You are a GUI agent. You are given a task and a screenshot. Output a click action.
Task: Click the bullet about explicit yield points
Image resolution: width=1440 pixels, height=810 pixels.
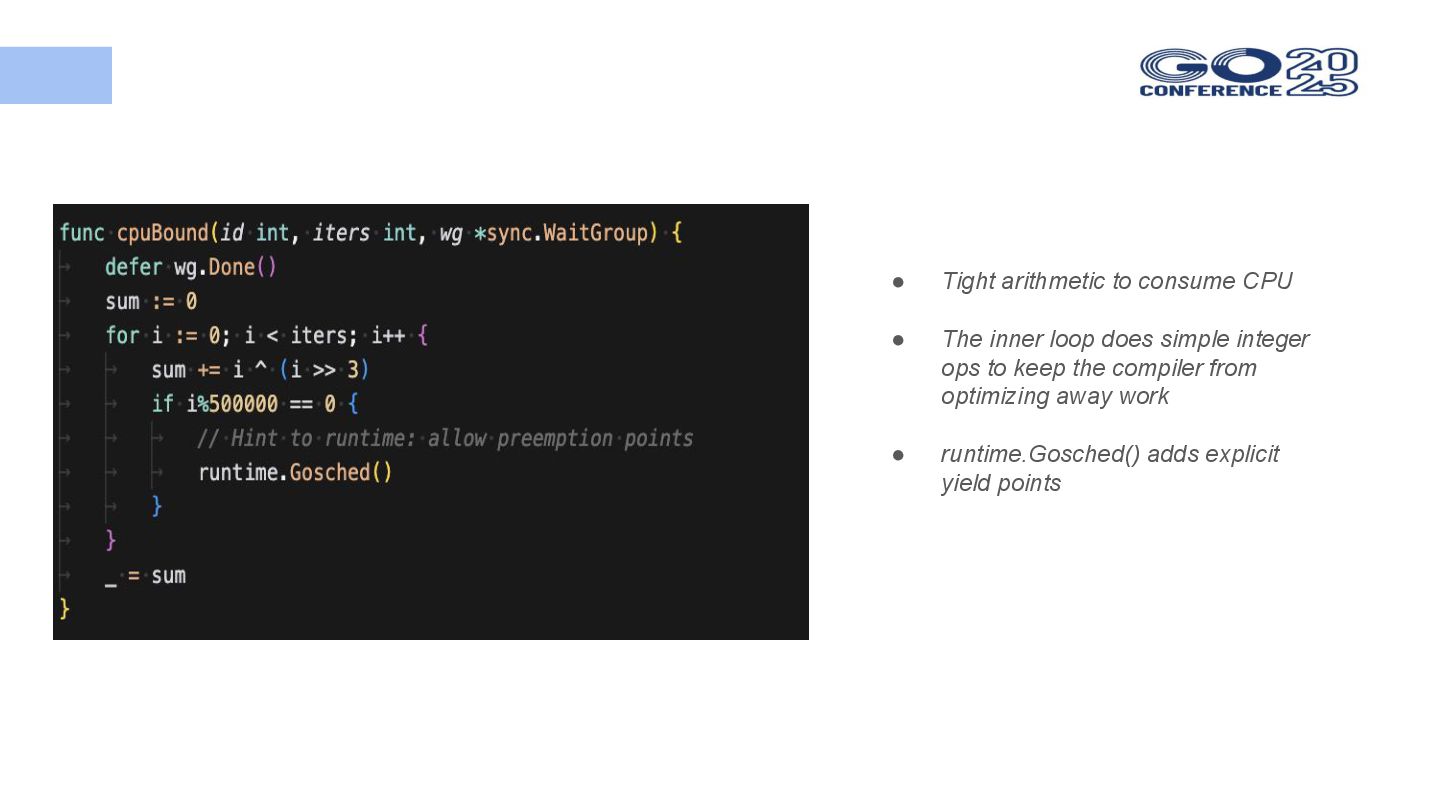point(1110,468)
